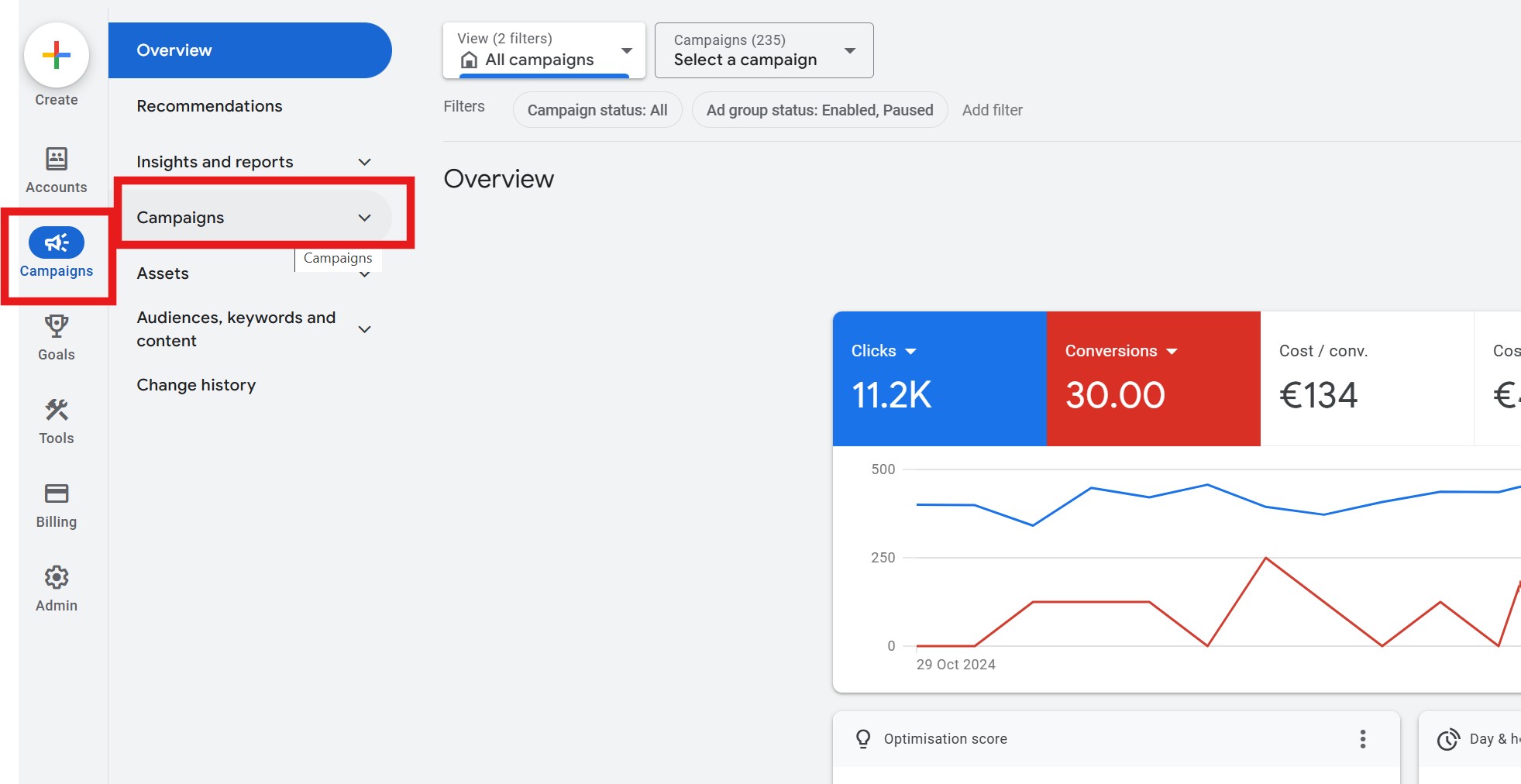This screenshot has width=1521, height=784.
Task: Click the lightbulb icon beside Optimisation score
Action: click(862, 739)
